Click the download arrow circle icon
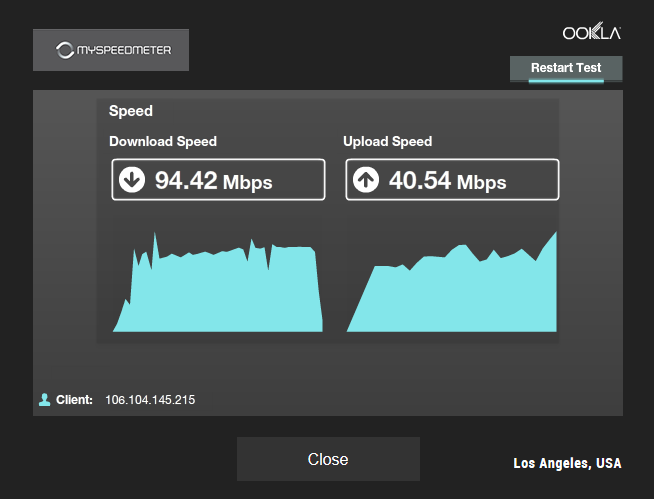This screenshot has width=654, height=501. [x=132, y=180]
